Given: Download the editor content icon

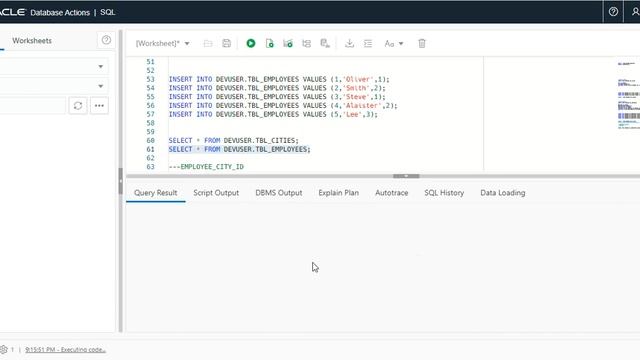Looking at the screenshot, I should [x=349, y=43].
